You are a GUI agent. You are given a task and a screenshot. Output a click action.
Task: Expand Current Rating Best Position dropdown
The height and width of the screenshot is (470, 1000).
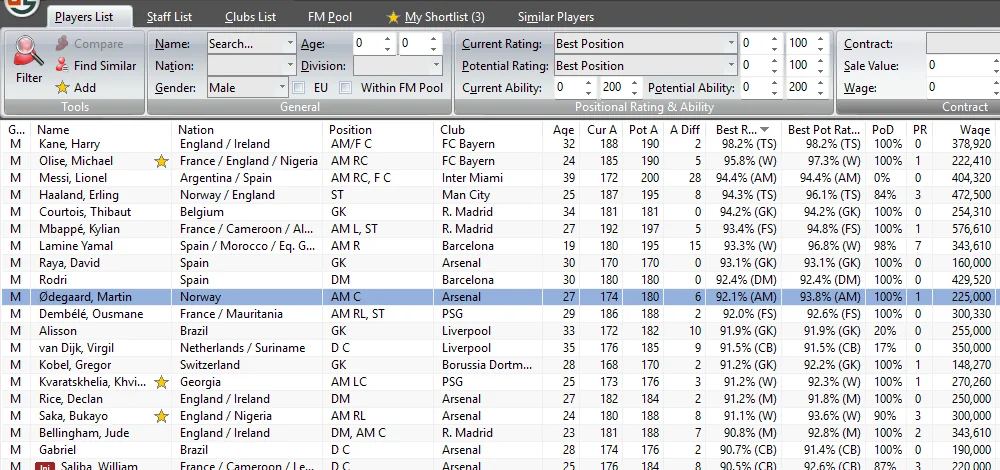[x=732, y=44]
